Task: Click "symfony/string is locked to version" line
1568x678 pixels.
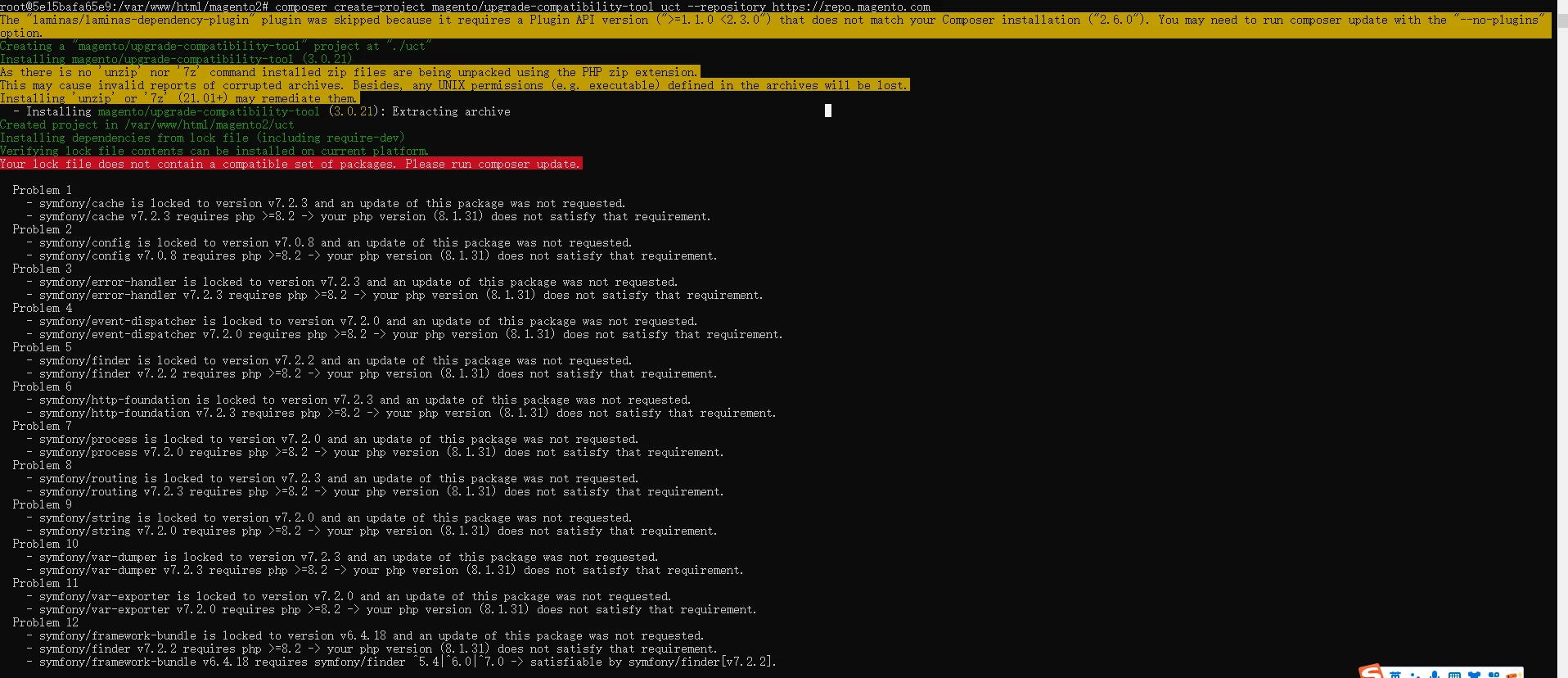Action: click(329, 518)
